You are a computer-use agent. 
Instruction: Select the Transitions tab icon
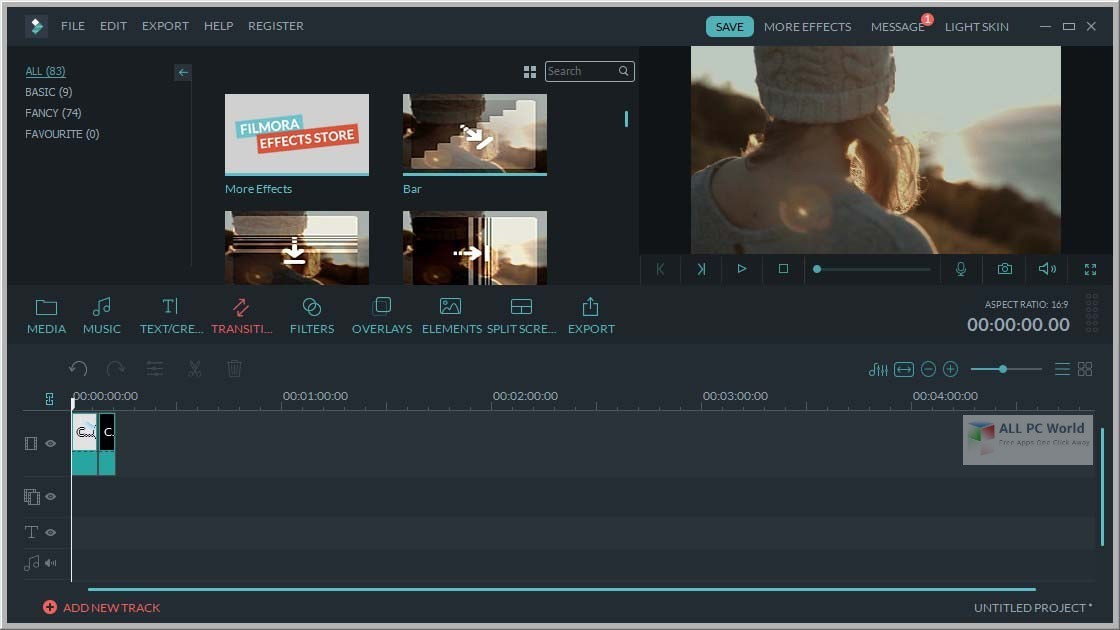point(242,306)
